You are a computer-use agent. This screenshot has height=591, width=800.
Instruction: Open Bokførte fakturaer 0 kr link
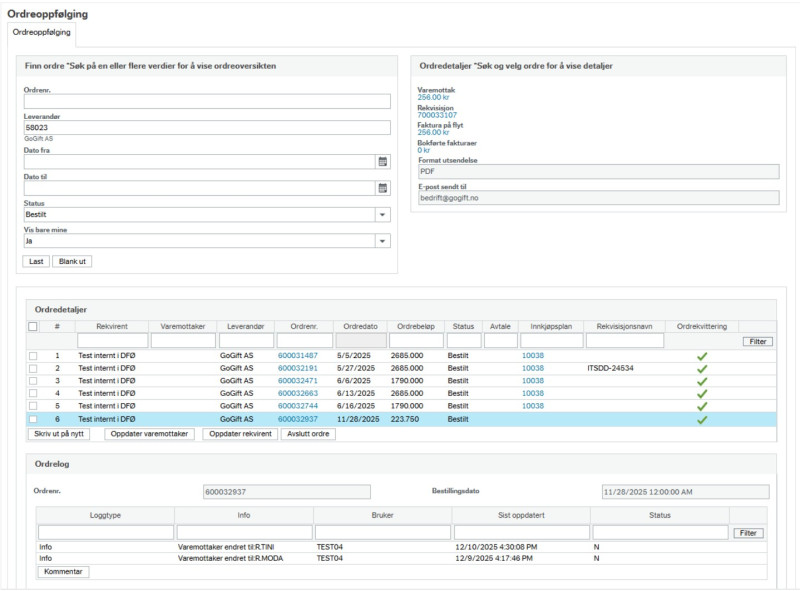[x=423, y=151]
